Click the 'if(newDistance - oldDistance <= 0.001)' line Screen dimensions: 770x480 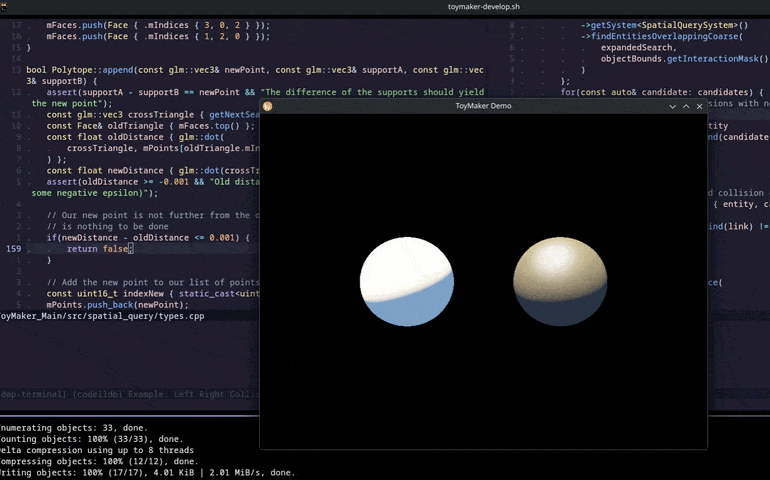click(148, 238)
